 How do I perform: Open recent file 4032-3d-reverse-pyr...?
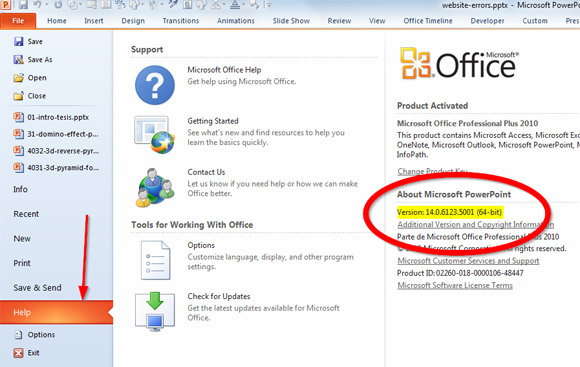tap(56, 151)
